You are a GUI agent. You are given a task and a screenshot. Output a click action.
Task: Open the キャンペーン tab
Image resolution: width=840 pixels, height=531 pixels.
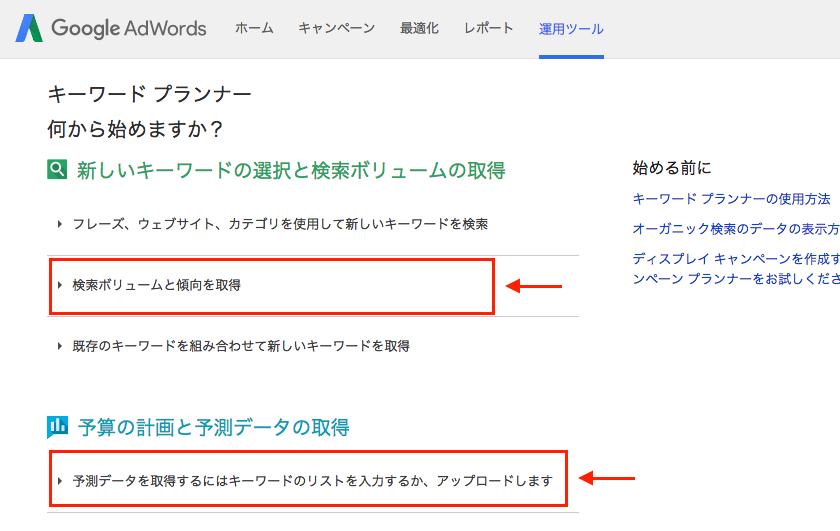coord(336,28)
